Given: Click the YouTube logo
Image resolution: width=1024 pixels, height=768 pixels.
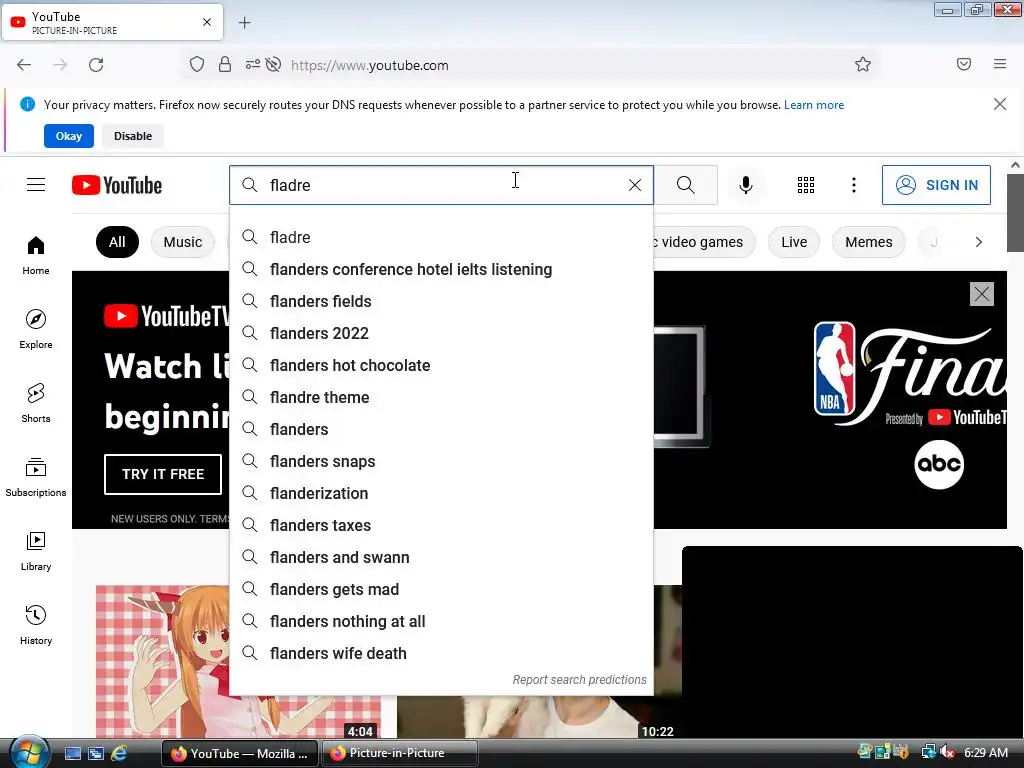Looking at the screenshot, I should pyautogui.click(x=117, y=185).
